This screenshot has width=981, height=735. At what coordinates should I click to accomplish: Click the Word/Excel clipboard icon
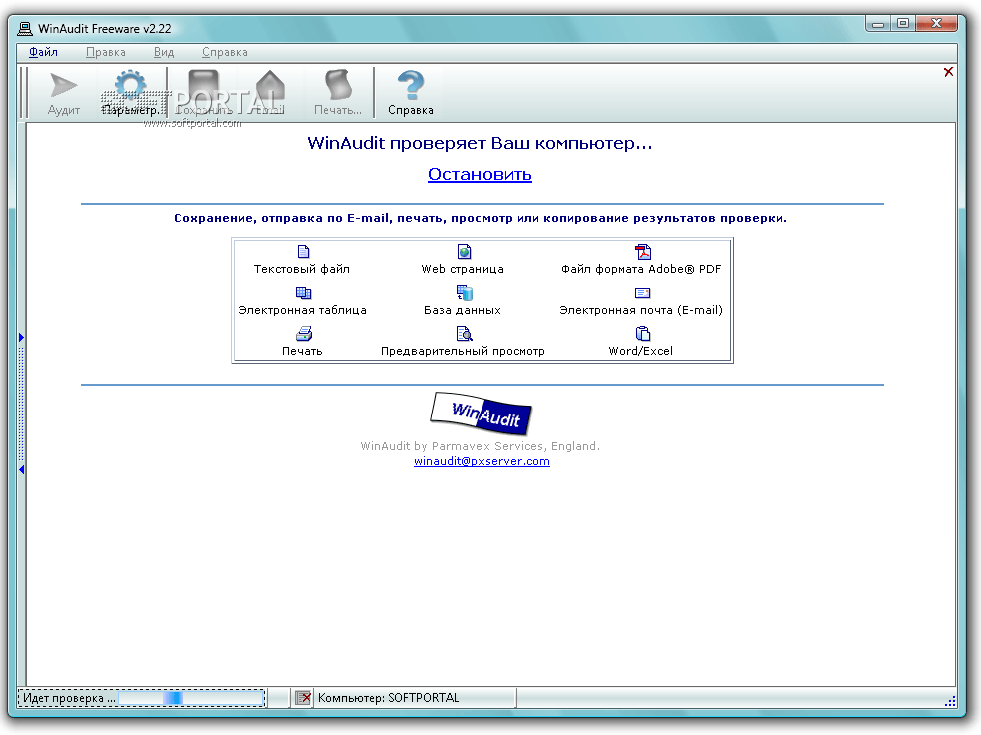(643, 333)
